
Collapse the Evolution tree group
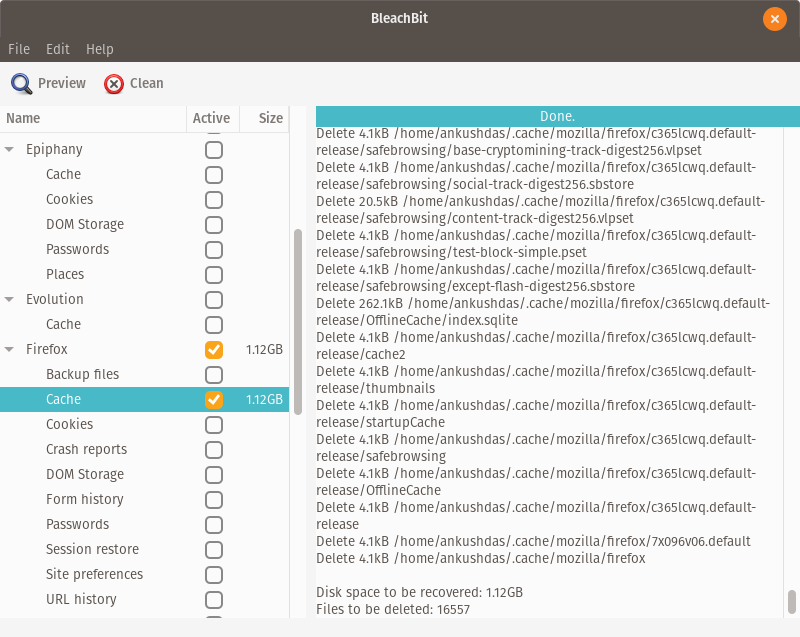pos(9,299)
